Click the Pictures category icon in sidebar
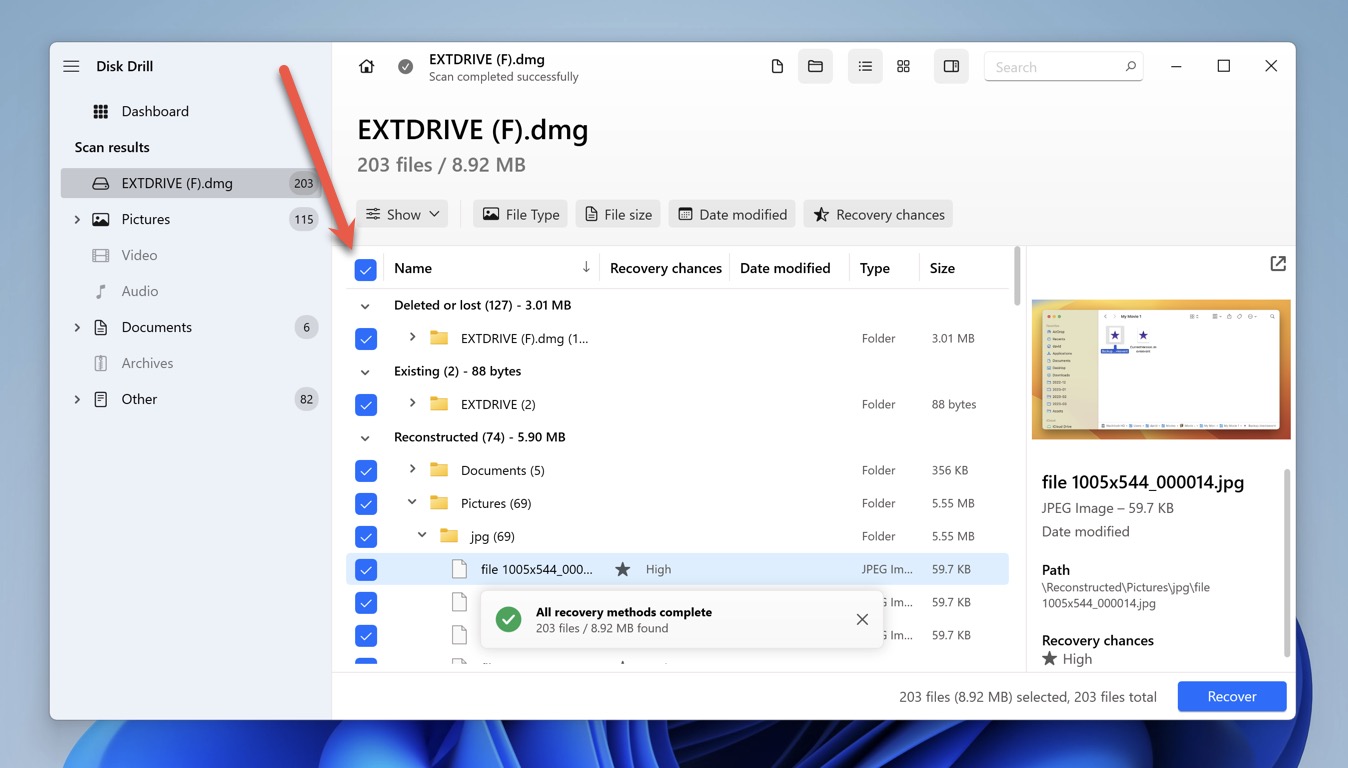This screenshot has height=768, width=1348. point(101,219)
